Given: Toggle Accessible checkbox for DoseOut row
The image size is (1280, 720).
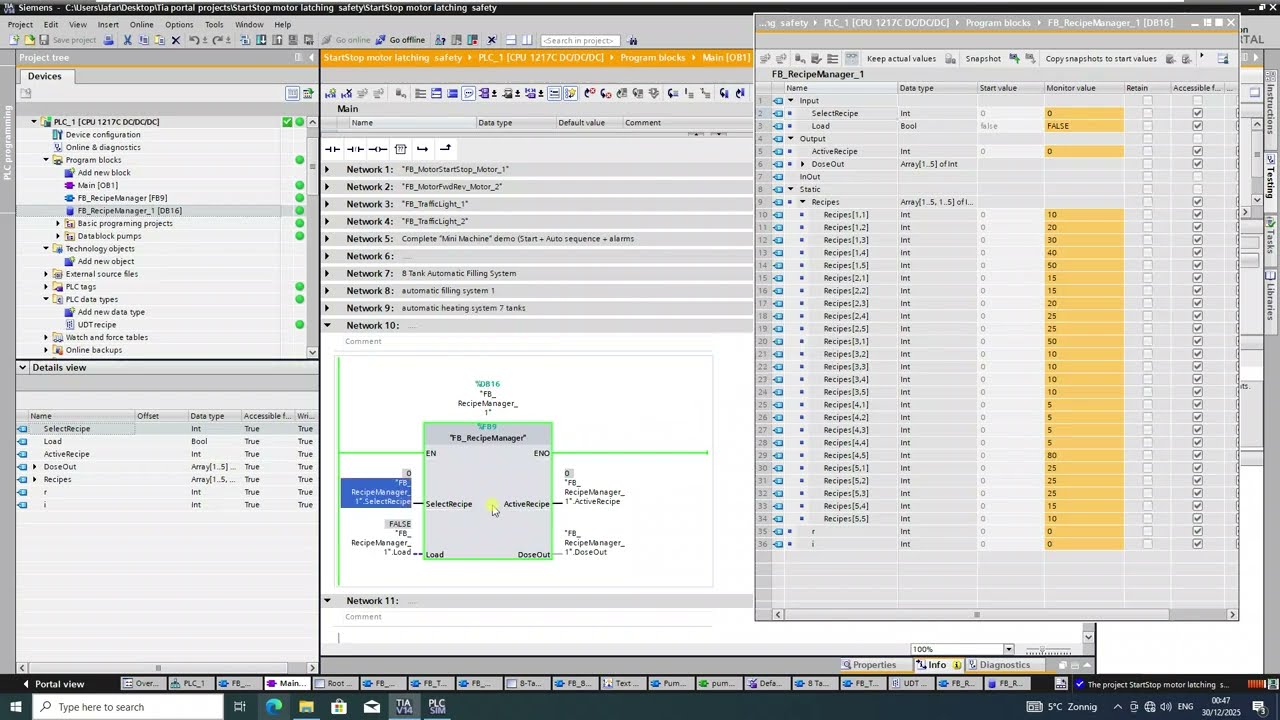Looking at the screenshot, I should (x=1197, y=164).
